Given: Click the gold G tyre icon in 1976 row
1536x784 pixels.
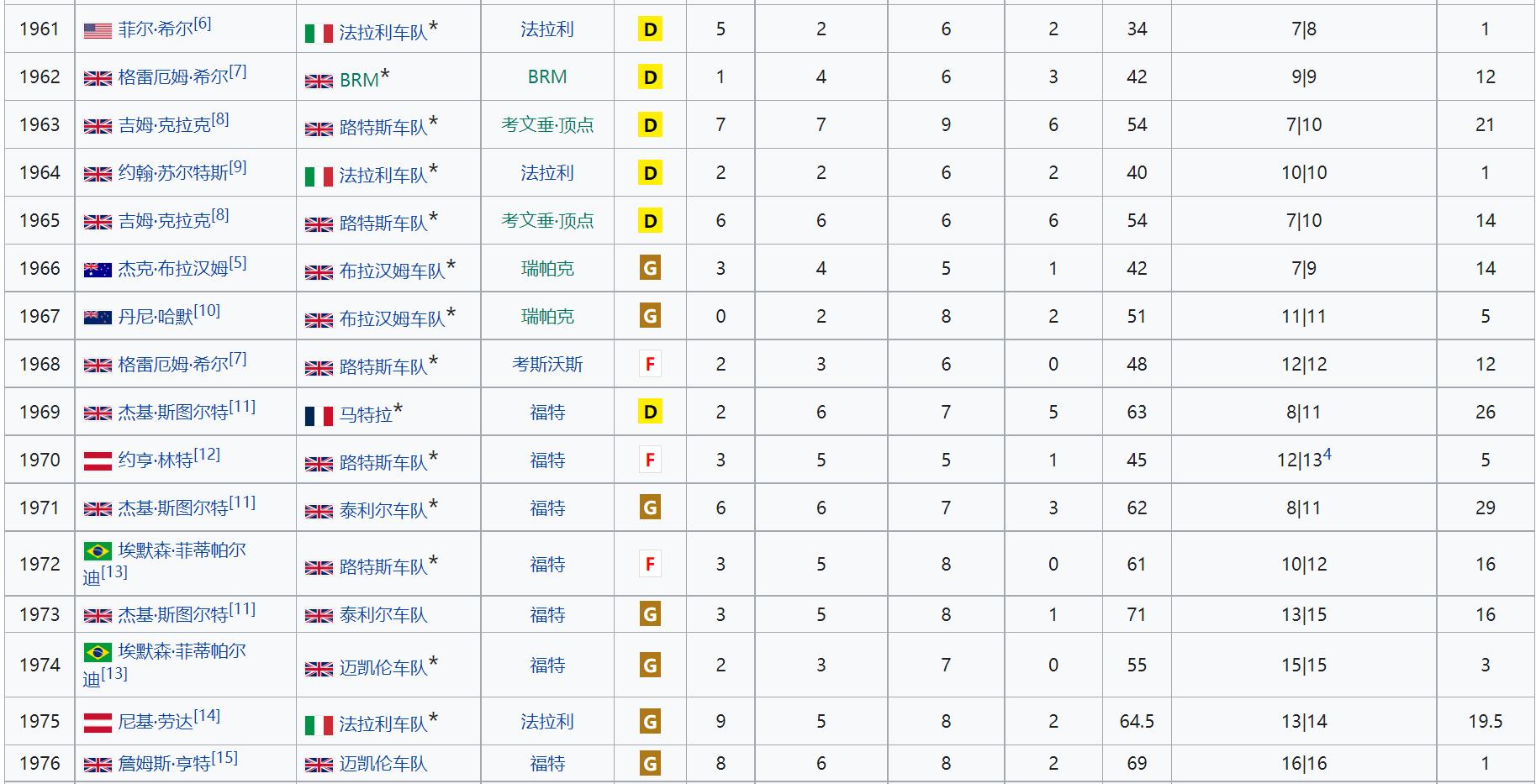Looking at the screenshot, I should pos(650,763).
